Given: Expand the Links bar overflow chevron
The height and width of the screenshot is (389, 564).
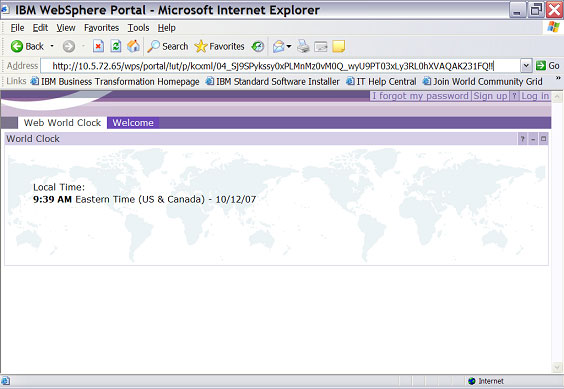Looking at the screenshot, I should click(558, 78).
